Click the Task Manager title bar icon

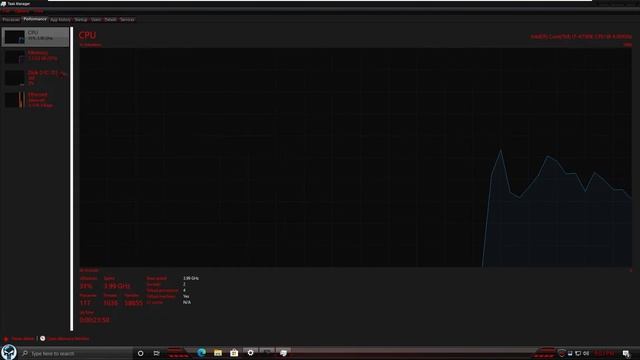3,3
